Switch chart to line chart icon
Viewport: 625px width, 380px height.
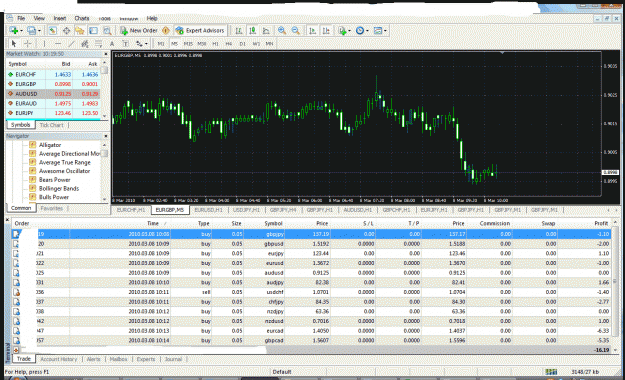point(266,31)
